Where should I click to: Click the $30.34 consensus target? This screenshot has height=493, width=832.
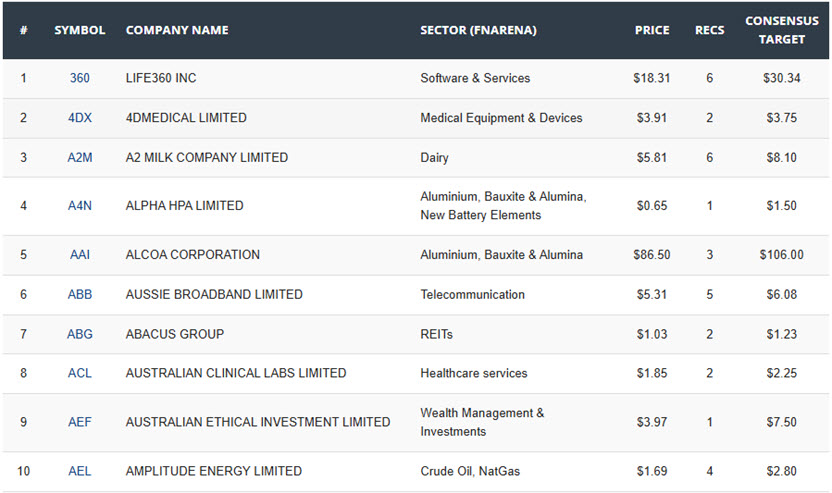point(782,78)
